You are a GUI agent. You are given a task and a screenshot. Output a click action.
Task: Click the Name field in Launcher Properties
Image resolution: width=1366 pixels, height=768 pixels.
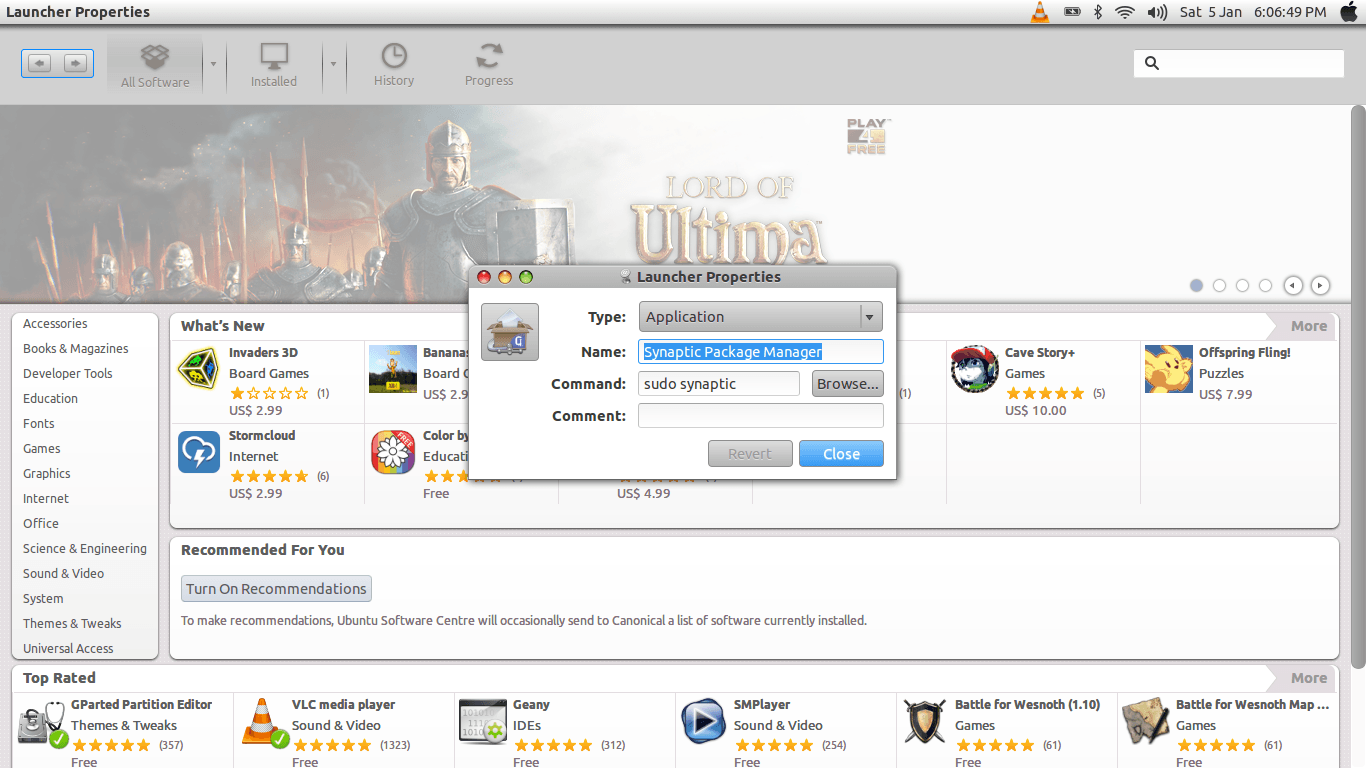point(761,352)
